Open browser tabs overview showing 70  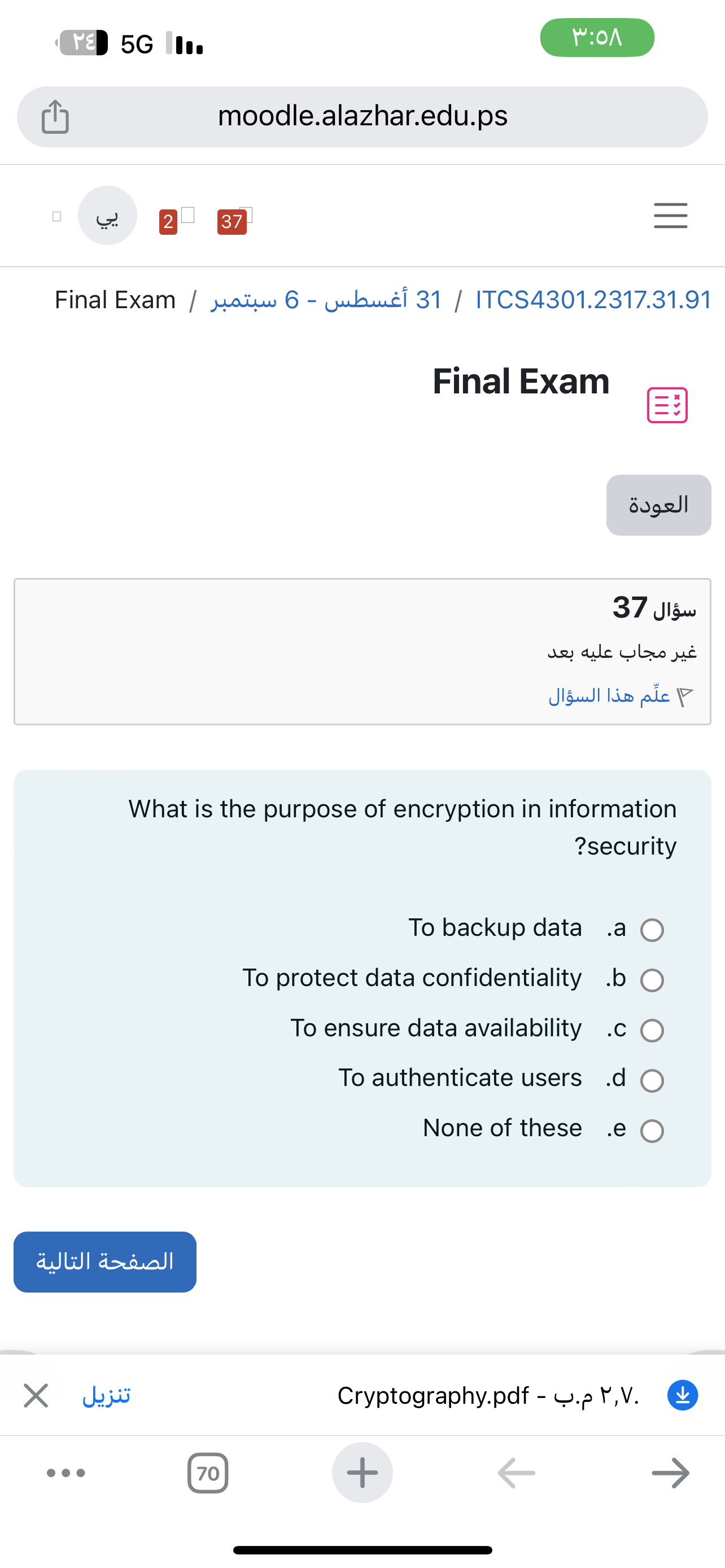[x=208, y=1473]
